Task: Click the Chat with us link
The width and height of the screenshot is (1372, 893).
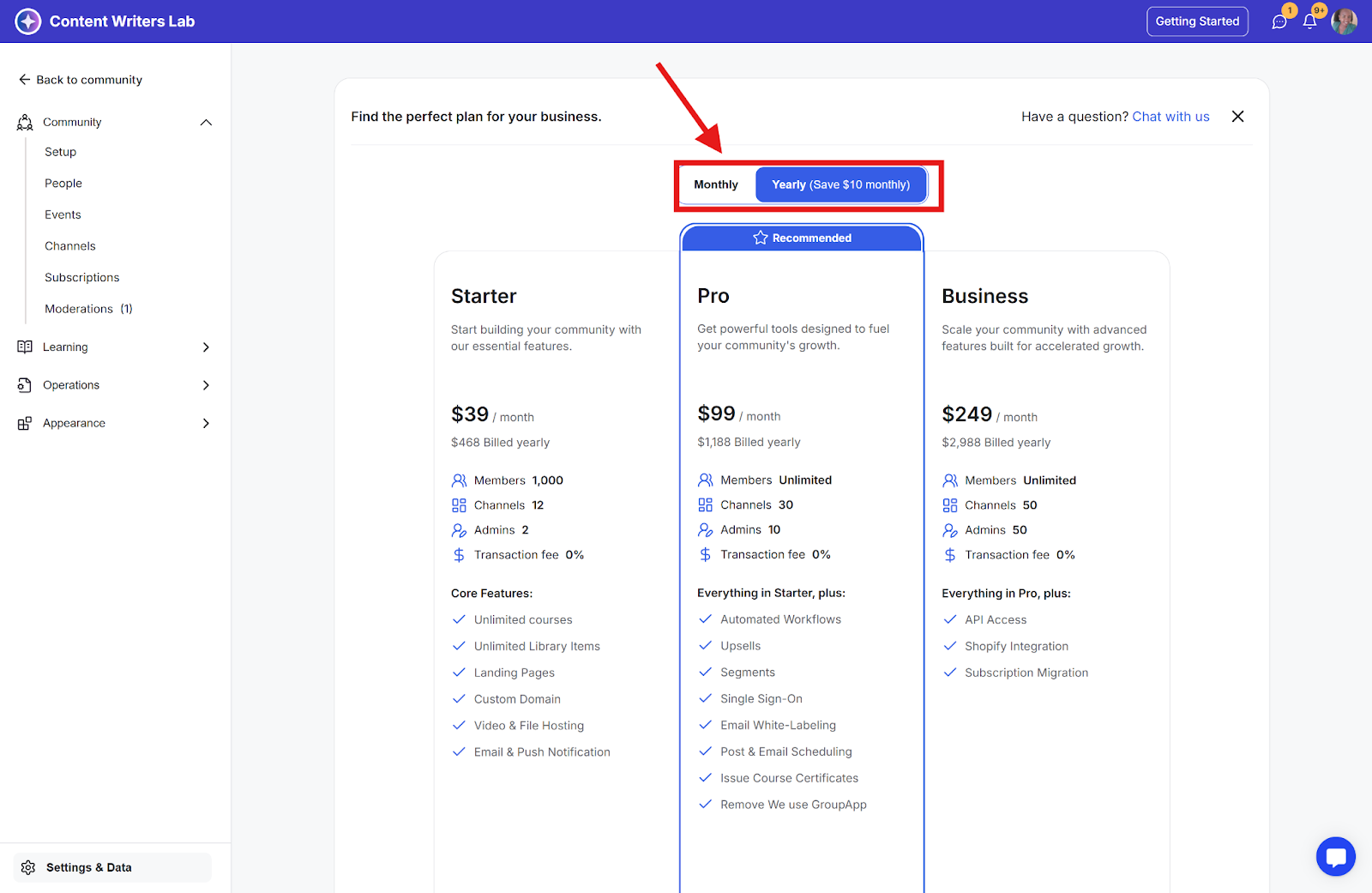Action: pyautogui.click(x=1170, y=117)
